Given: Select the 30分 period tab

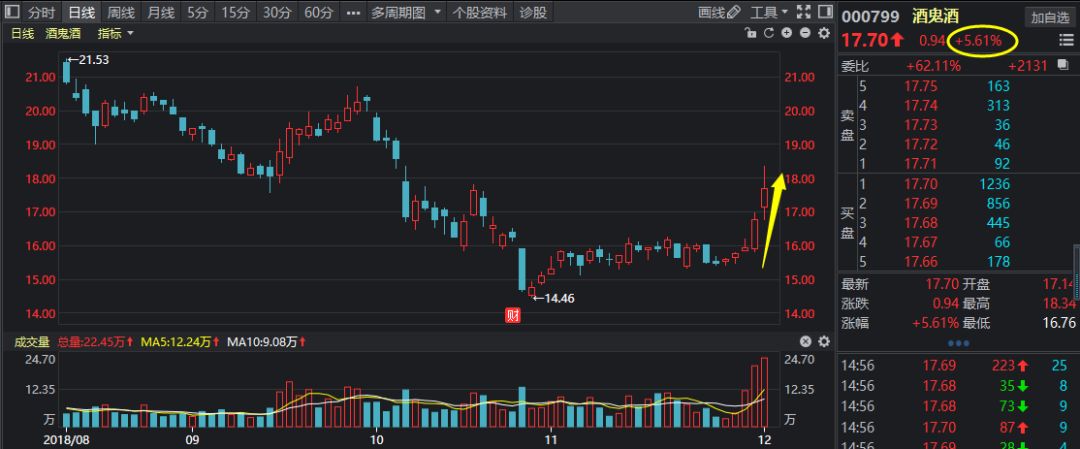Looking at the screenshot, I should 277,12.
